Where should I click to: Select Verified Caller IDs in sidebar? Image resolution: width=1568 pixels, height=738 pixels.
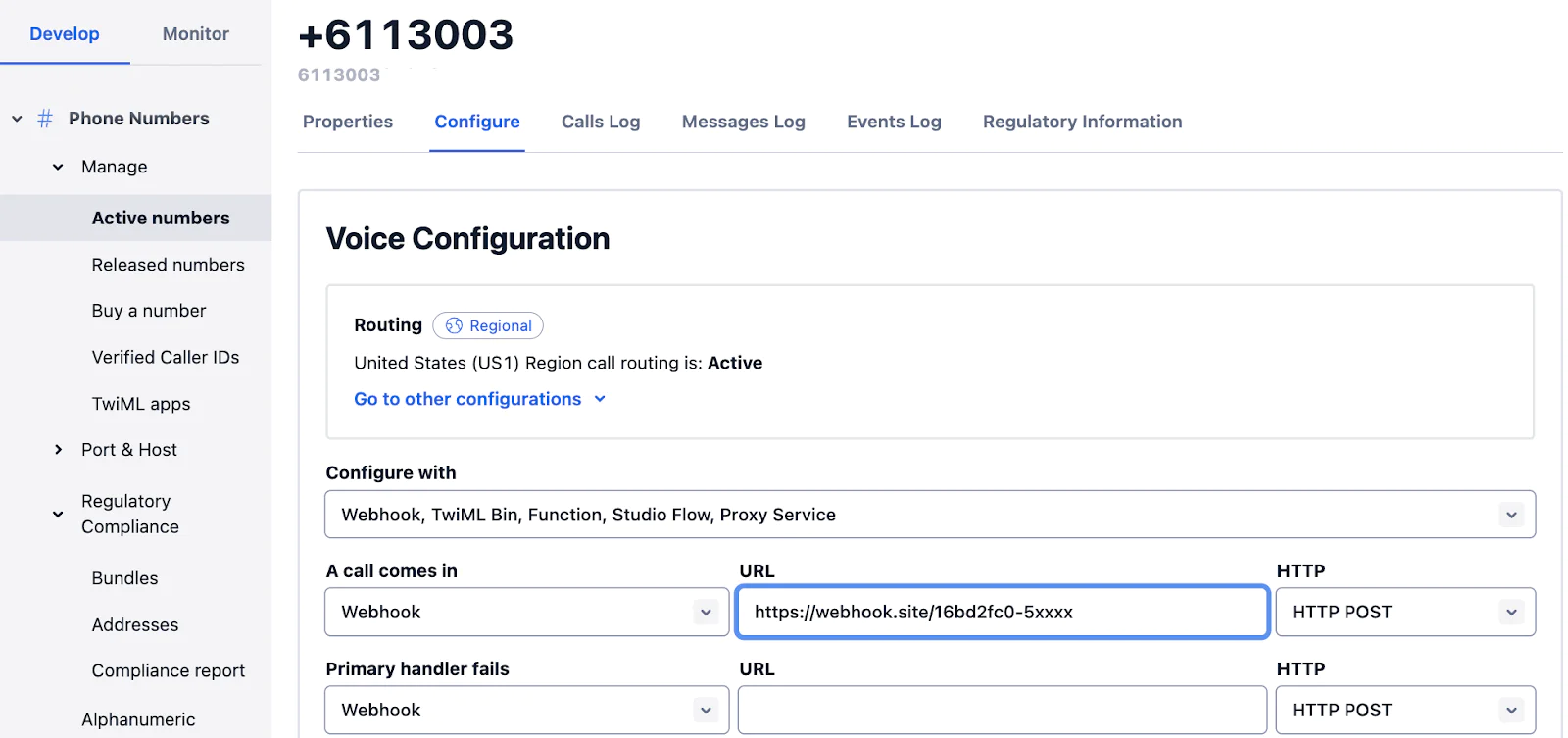[x=166, y=357]
